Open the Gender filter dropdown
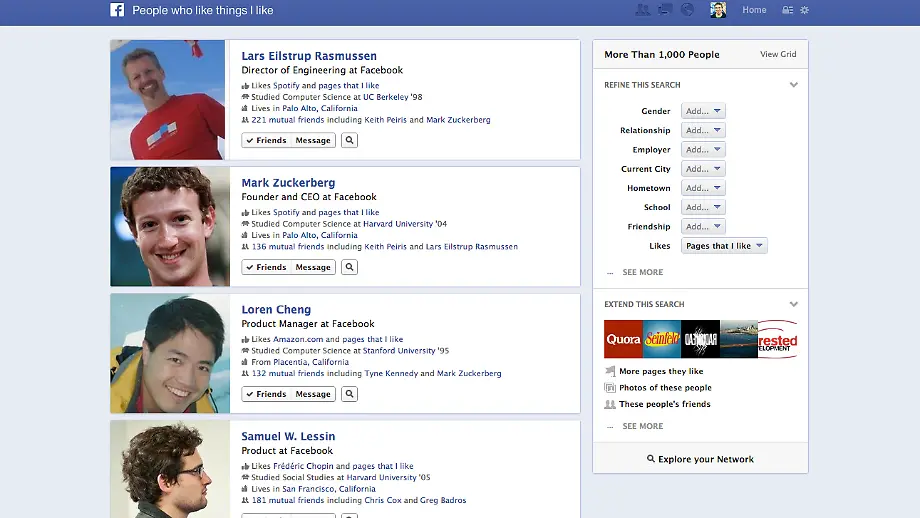The image size is (920, 518). [x=703, y=111]
